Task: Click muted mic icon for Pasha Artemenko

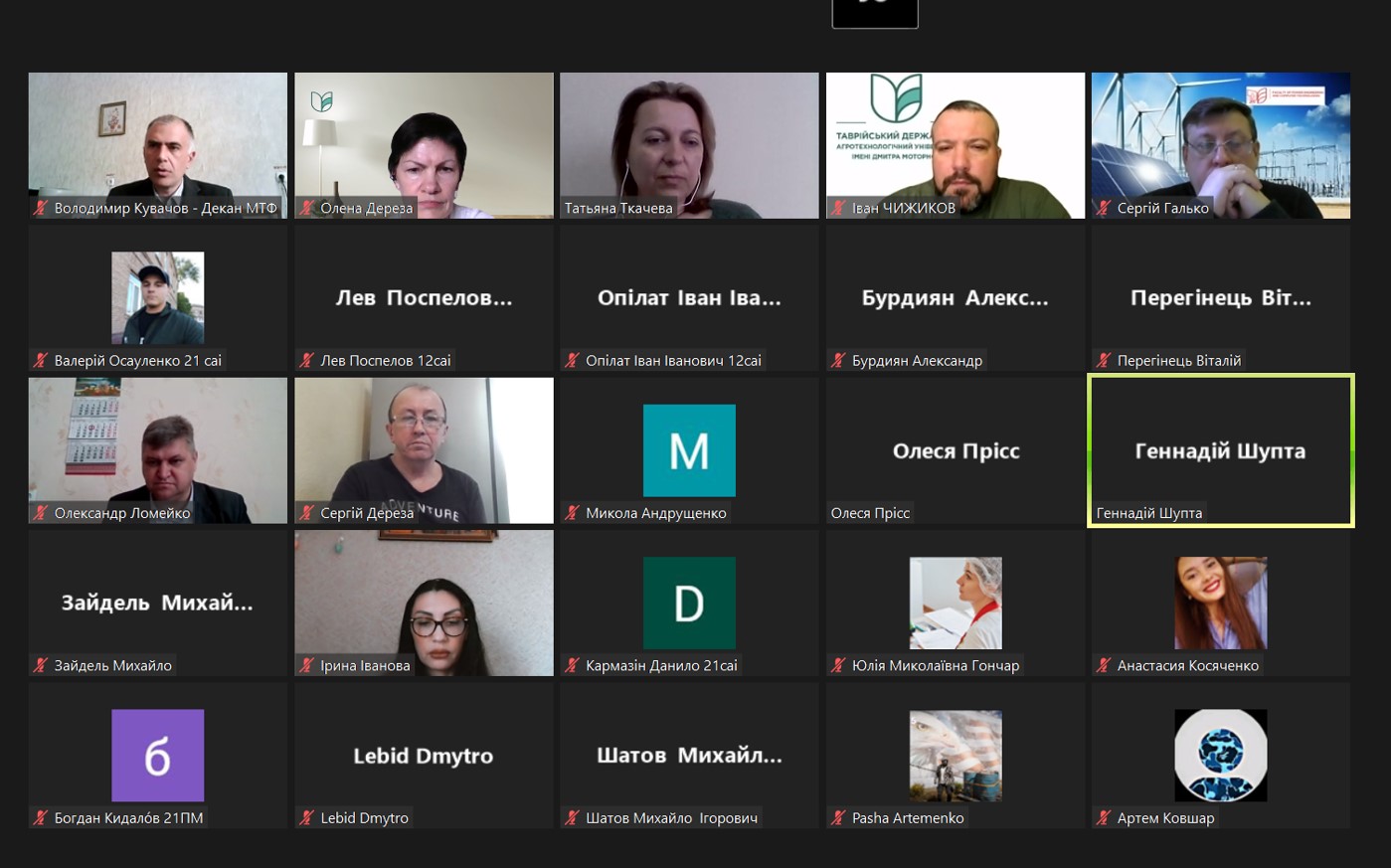Action: (x=838, y=817)
